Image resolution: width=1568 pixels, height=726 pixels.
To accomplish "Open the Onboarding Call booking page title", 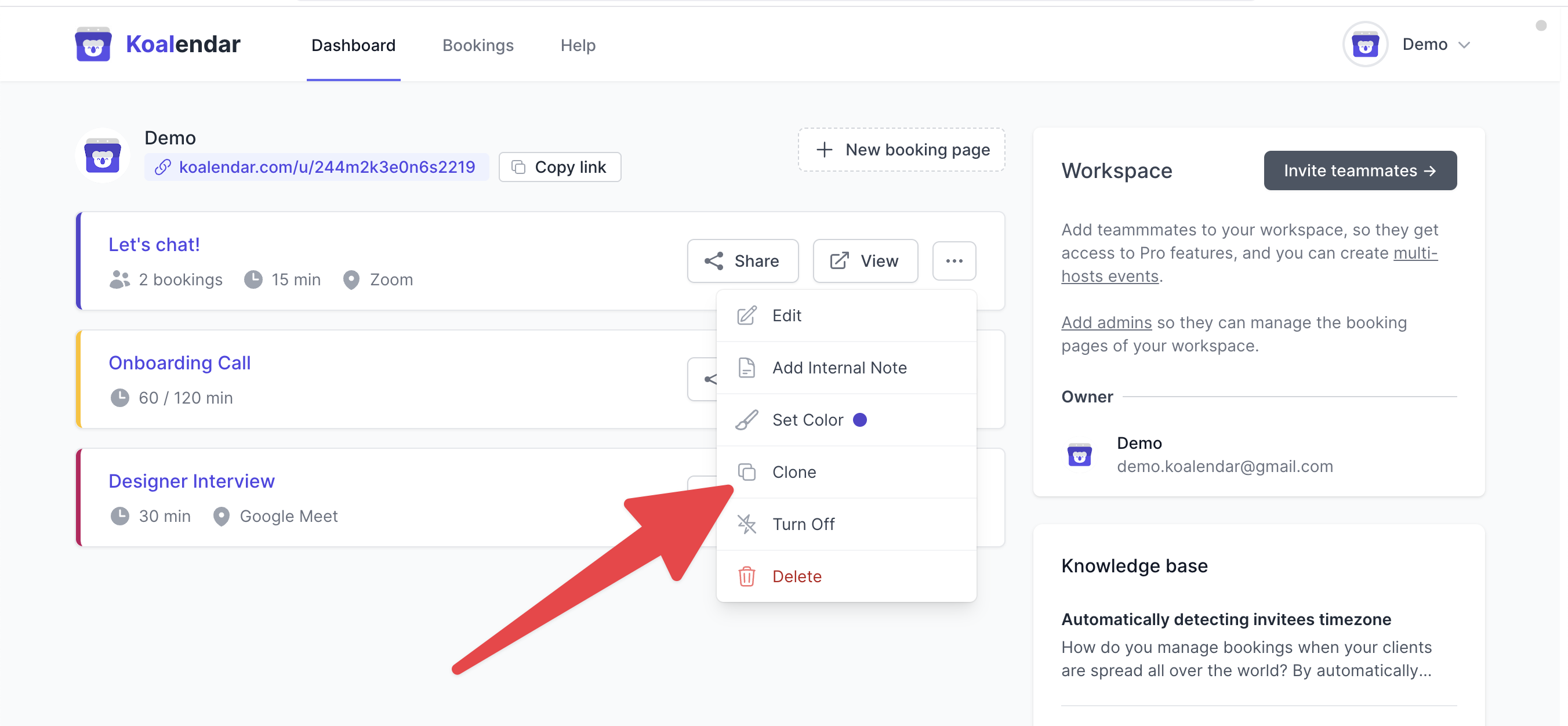I will tap(180, 364).
